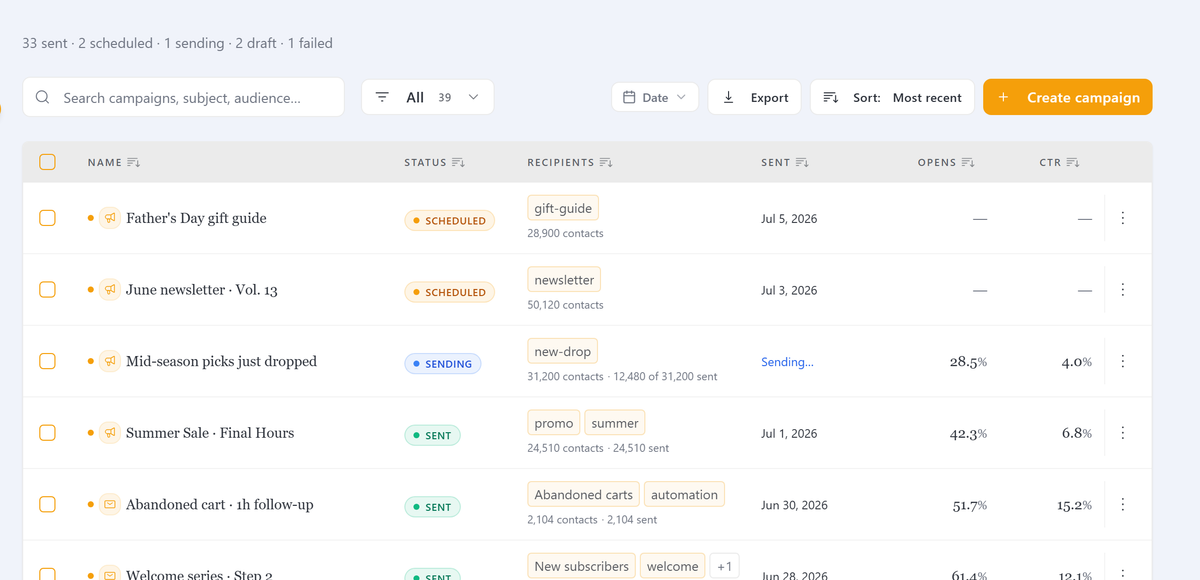Open more options for Abandoned cart row
This screenshot has width=1200, height=580.
(x=1123, y=505)
